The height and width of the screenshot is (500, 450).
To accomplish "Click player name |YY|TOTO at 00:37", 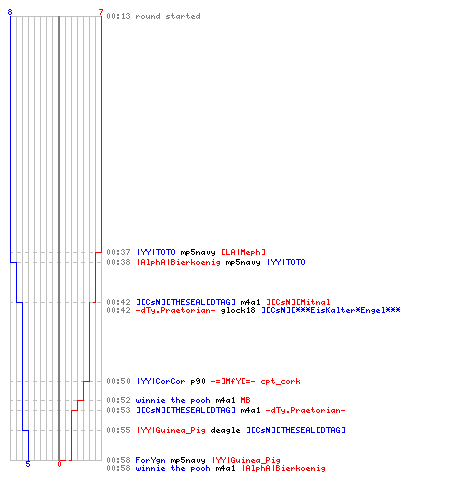I will pyautogui.click(x=156, y=252).
